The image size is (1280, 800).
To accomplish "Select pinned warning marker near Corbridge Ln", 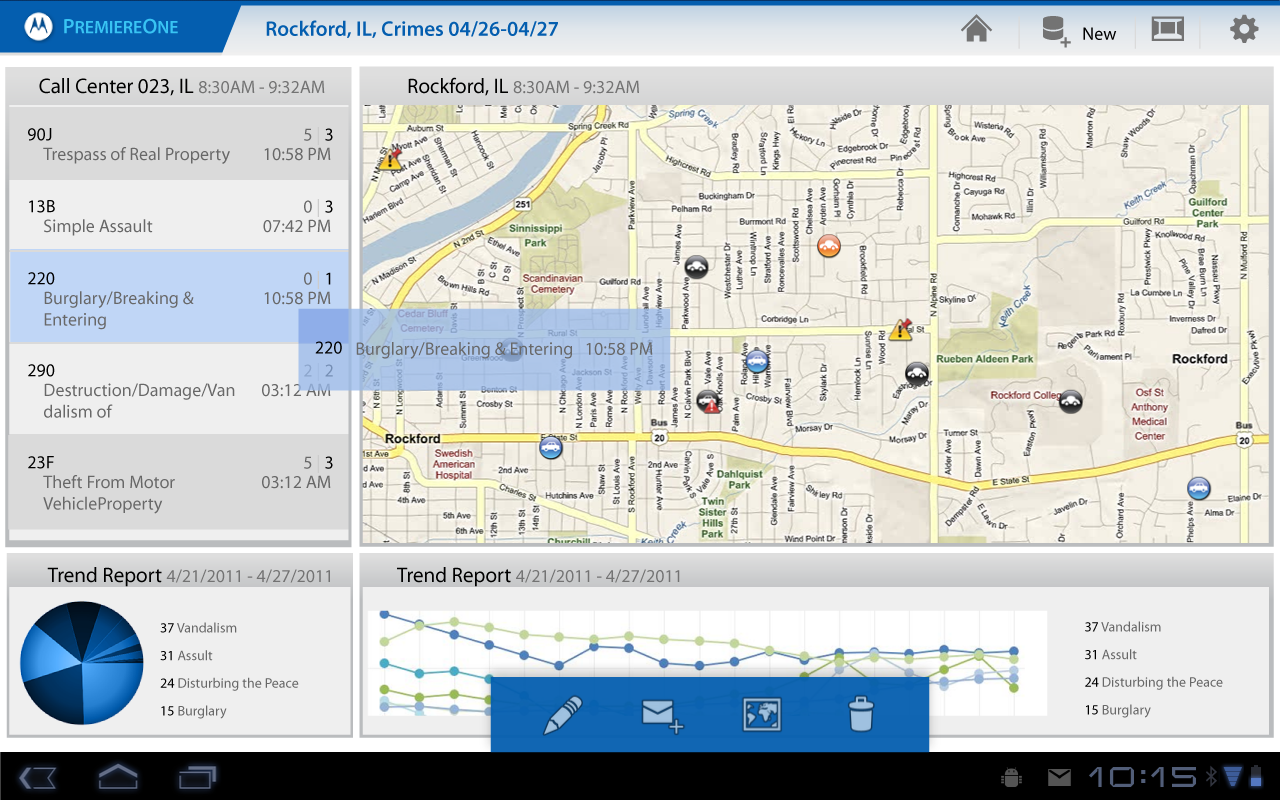I will (902, 329).
